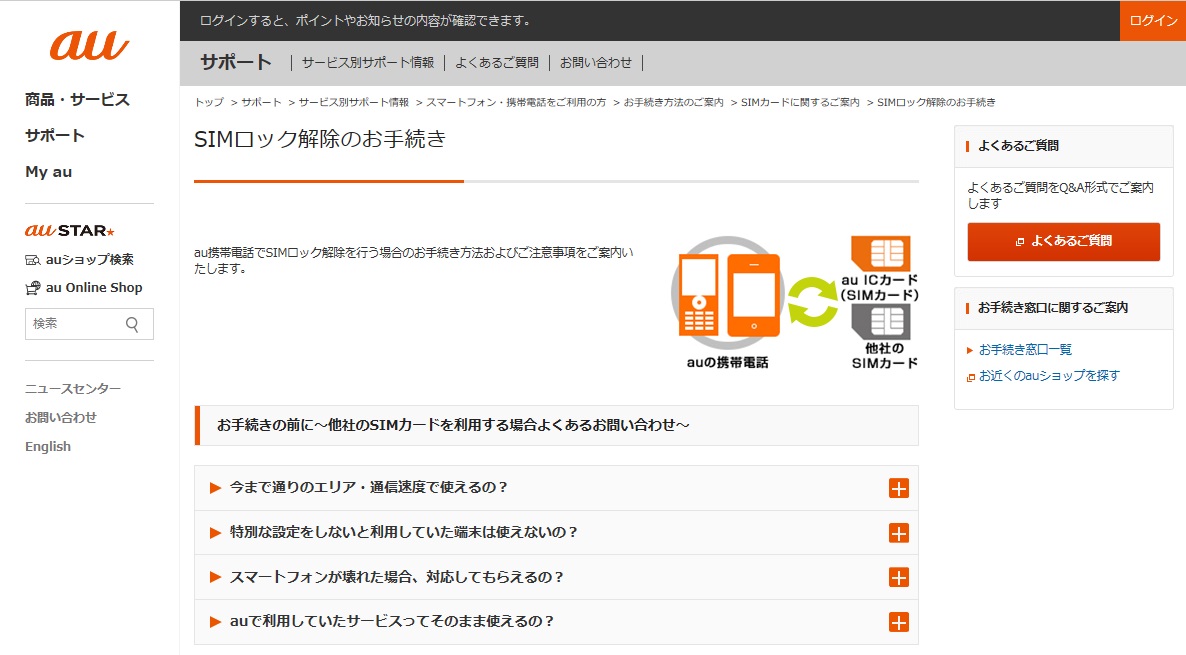Open ニュースセンター link
Screen dimensions: 1186x655
[73, 389]
